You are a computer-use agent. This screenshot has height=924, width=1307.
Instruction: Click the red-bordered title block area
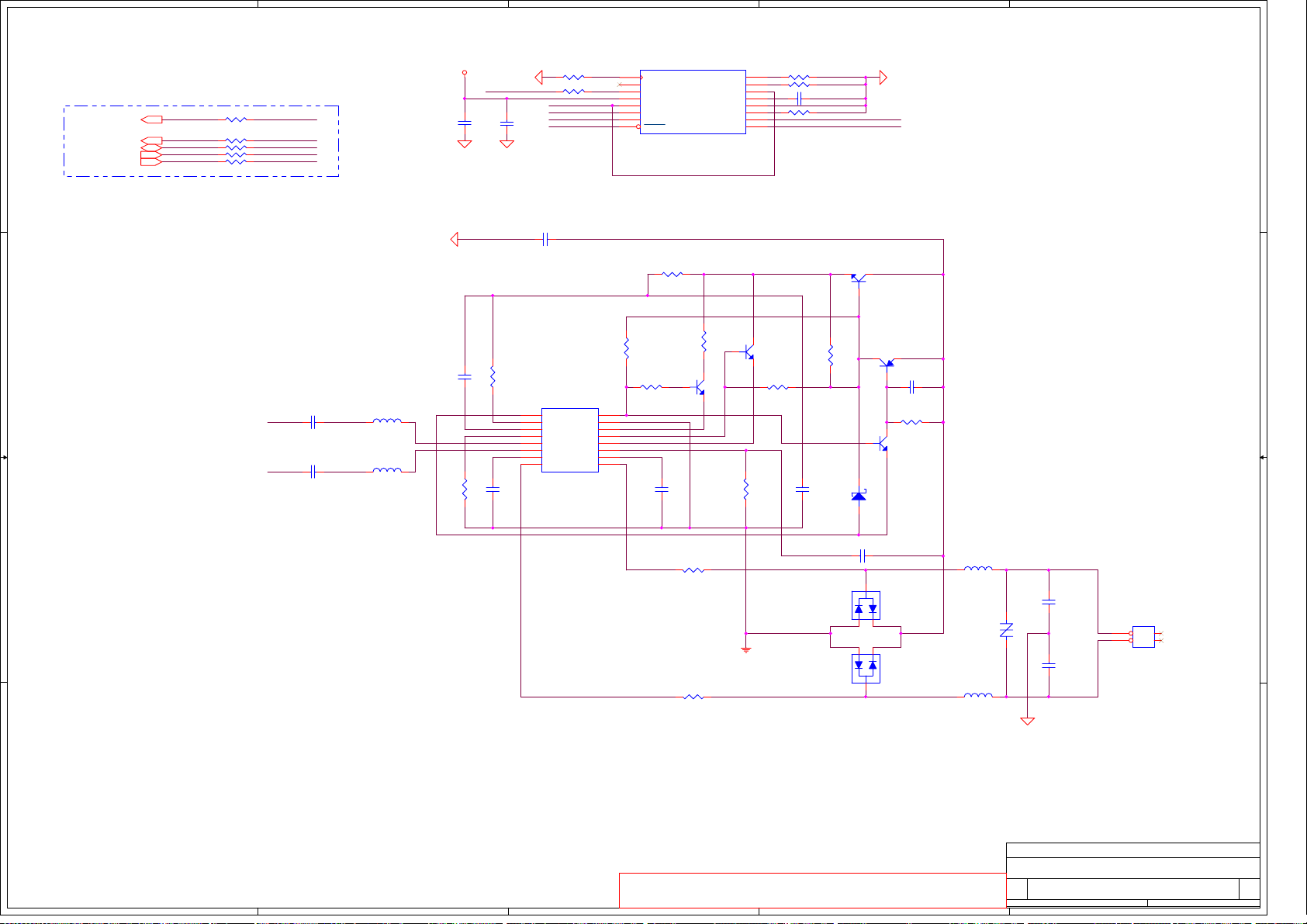[811, 890]
